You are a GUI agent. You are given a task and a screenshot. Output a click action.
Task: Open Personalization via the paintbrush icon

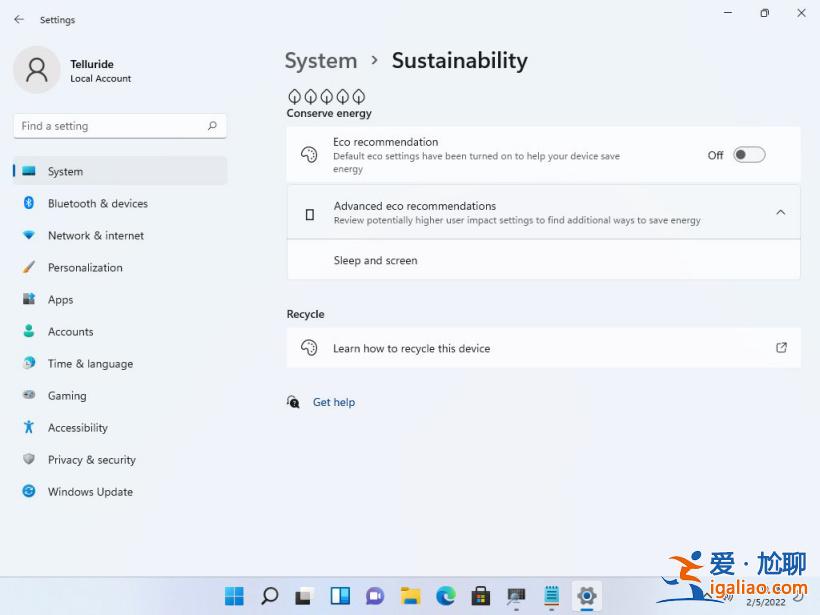tap(28, 267)
